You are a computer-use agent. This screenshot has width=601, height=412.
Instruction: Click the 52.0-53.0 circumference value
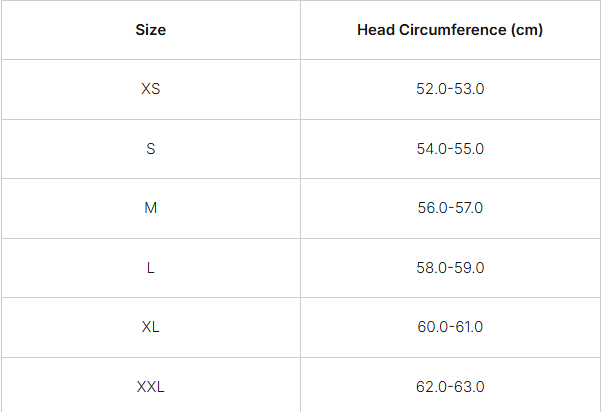[450, 89]
